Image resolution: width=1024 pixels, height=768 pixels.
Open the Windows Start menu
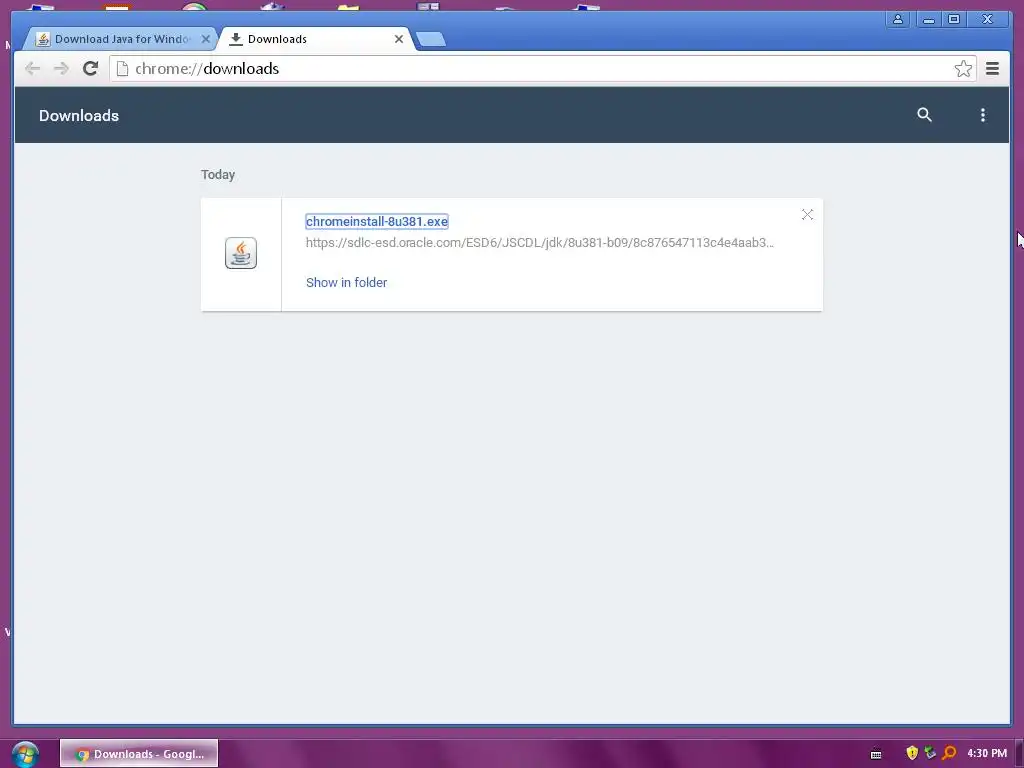[25, 754]
